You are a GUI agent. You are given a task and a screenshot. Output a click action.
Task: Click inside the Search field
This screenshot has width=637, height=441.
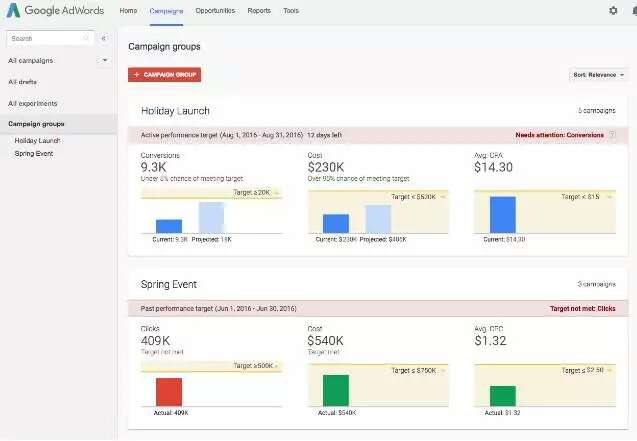(x=50, y=38)
